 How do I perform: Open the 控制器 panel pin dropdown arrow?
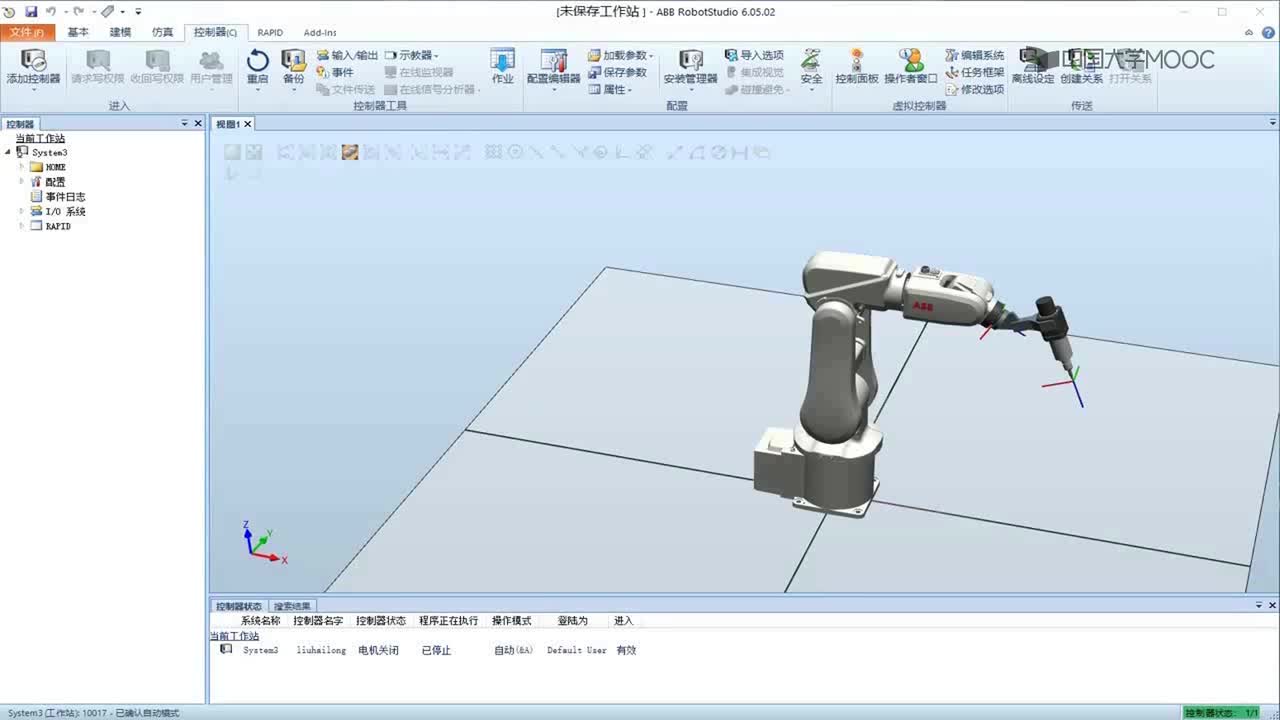pyautogui.click(x=185, y=123)
